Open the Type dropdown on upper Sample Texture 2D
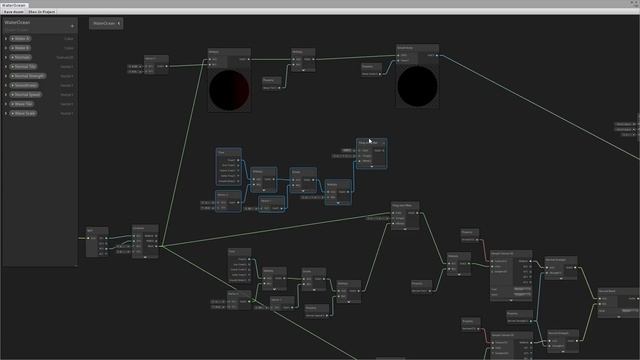Viewport: 640px width, 360px height. (522, 289)
